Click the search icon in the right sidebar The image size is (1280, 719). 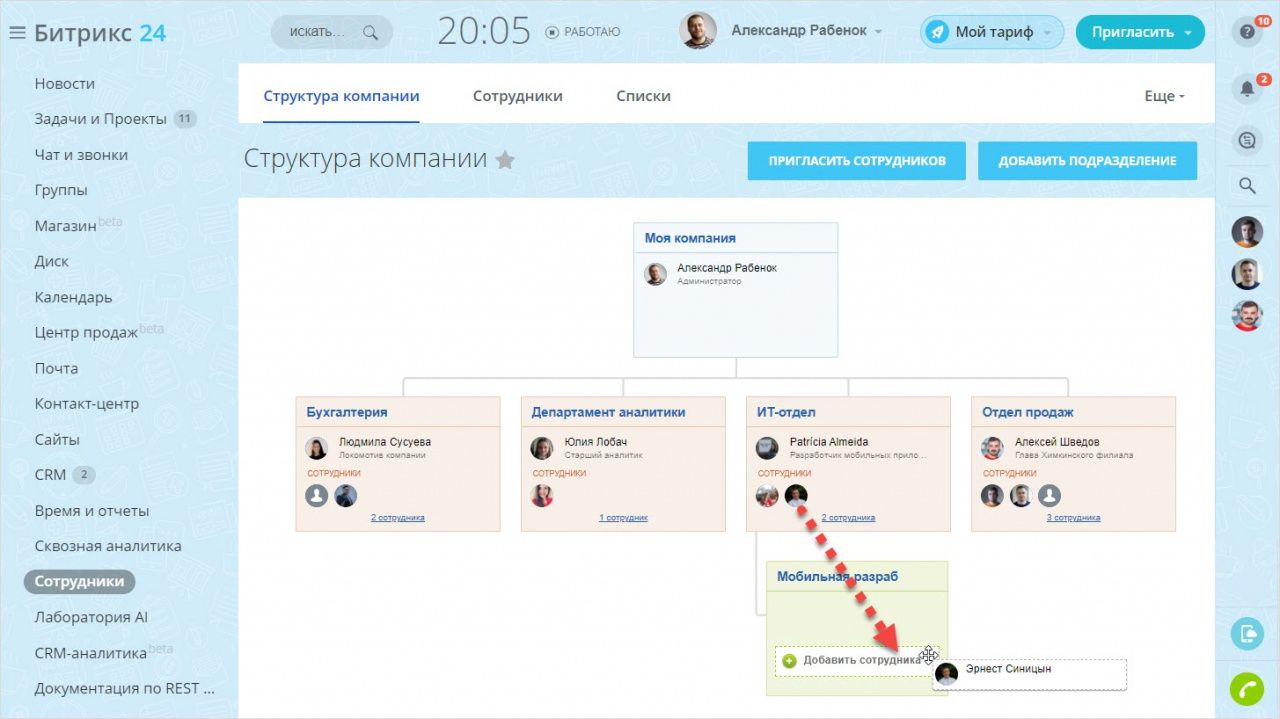(x=1246, y=185)
